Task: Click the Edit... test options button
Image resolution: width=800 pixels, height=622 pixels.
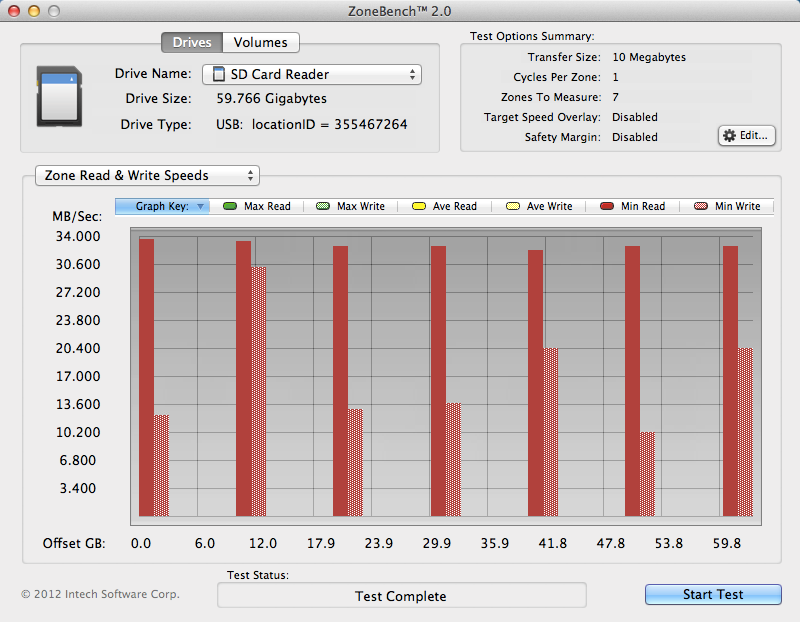Action: pos(746,136)
